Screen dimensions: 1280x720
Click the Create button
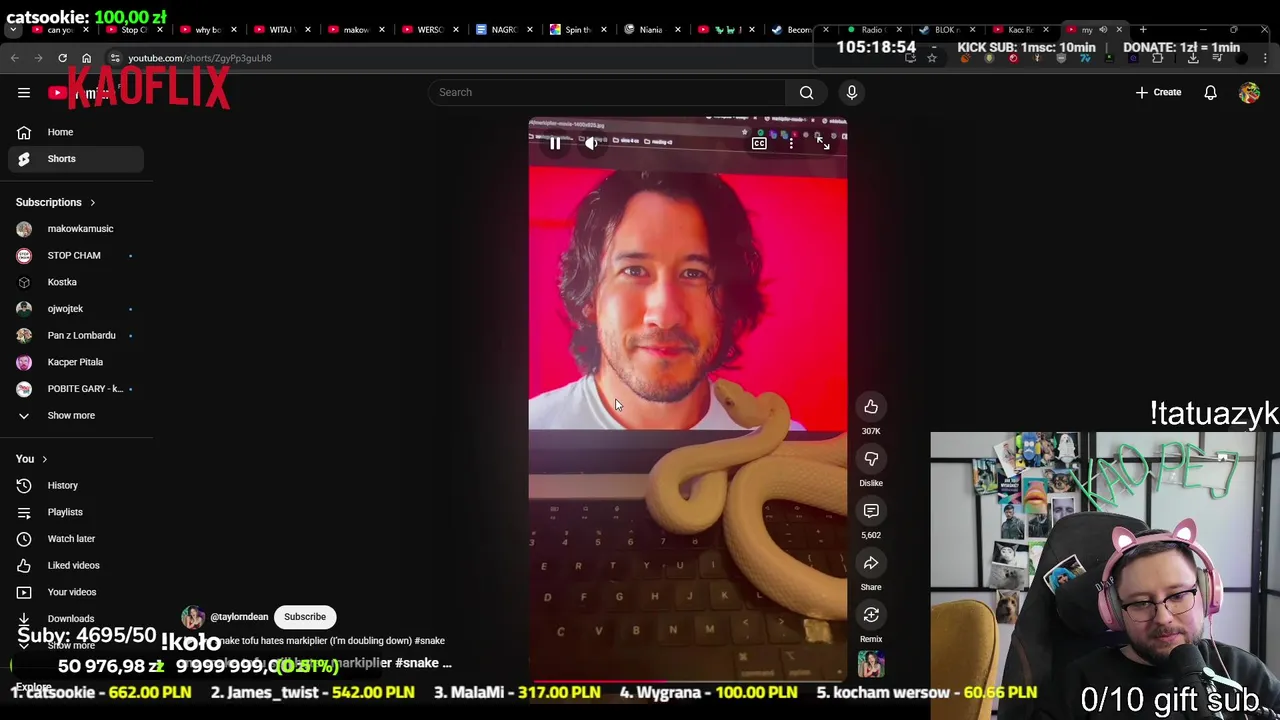pyautogui.click(x=1158, y=92)
